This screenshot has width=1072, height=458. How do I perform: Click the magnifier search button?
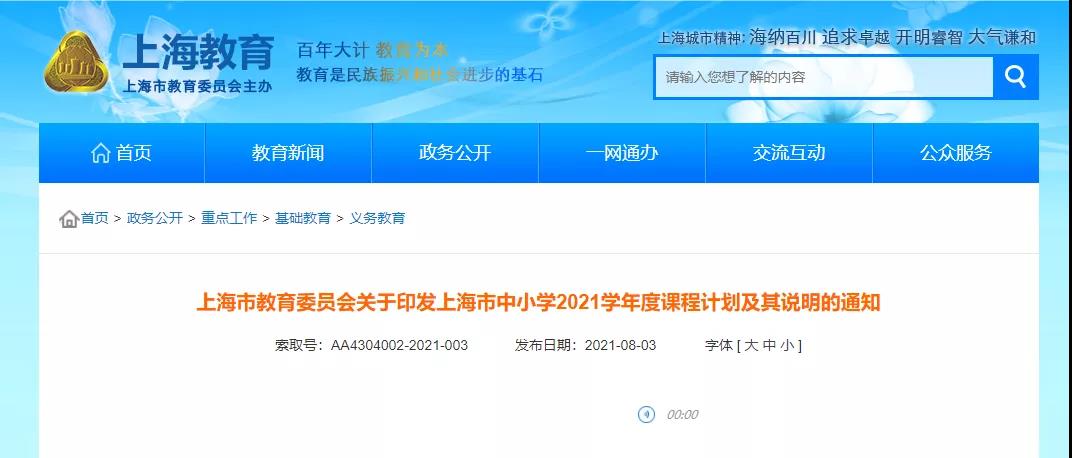pos(1015,77)
